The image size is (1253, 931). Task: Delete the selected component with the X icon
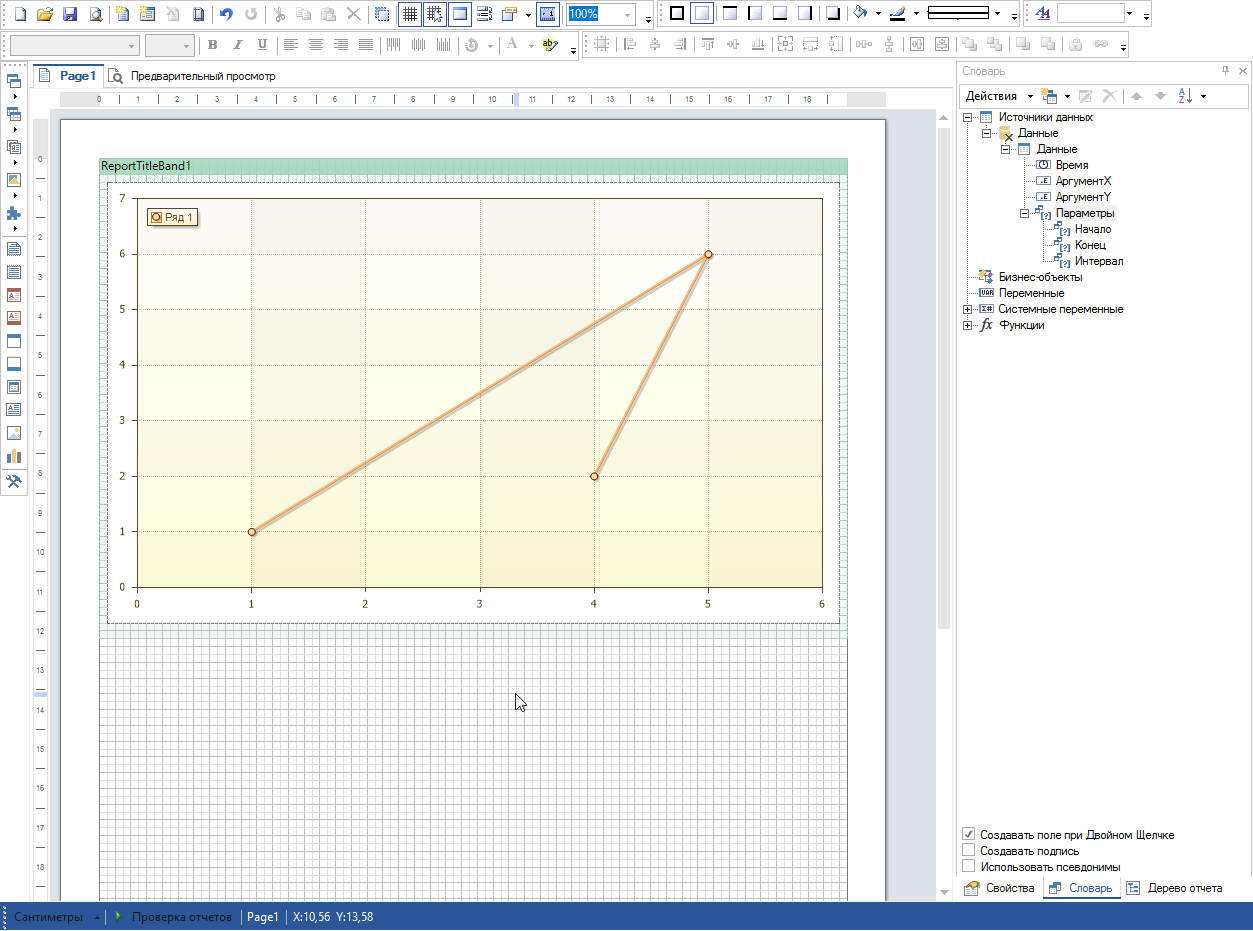354,14
